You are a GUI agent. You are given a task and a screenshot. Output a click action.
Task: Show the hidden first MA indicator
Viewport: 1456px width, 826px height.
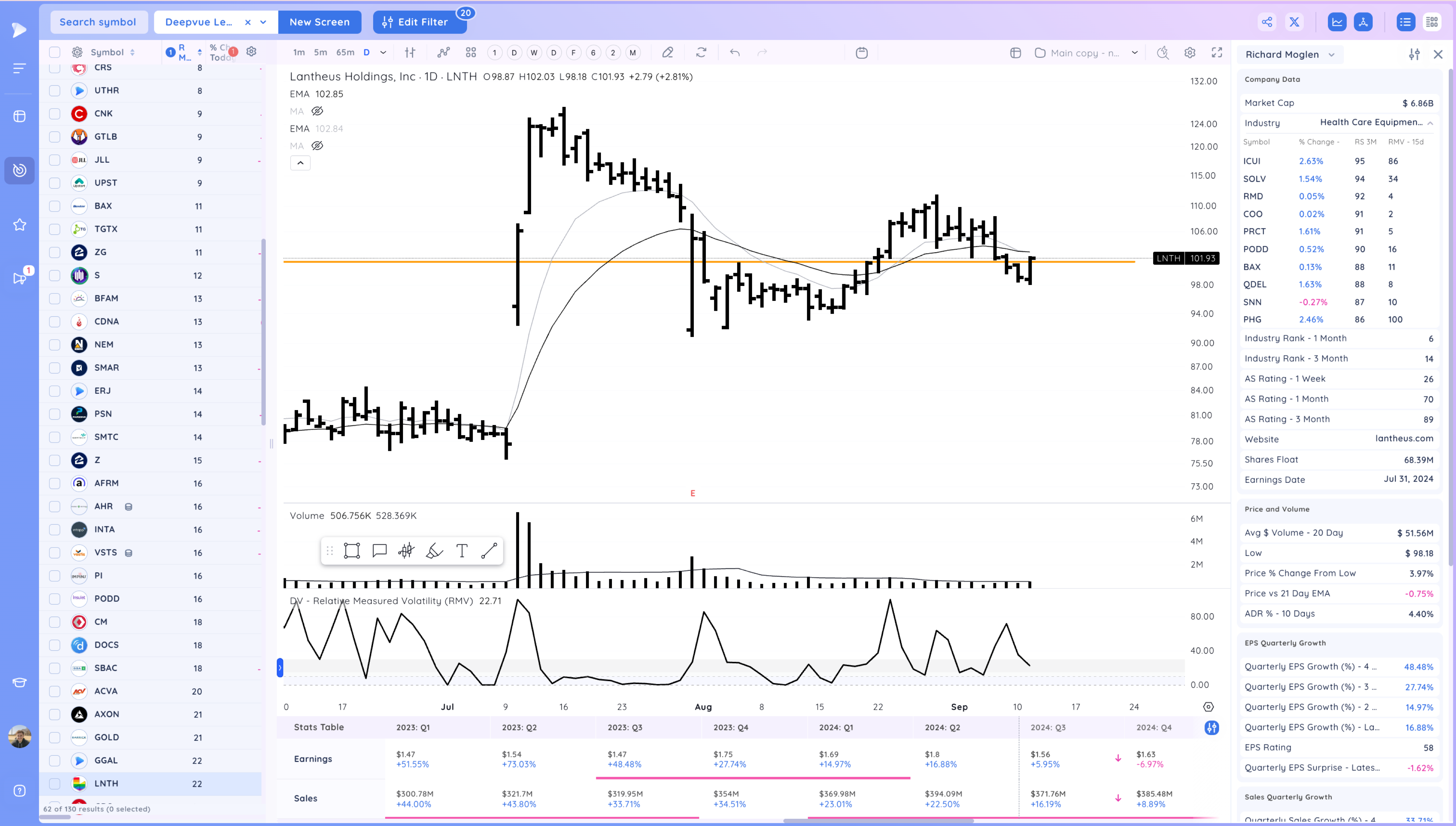[317, 111]
